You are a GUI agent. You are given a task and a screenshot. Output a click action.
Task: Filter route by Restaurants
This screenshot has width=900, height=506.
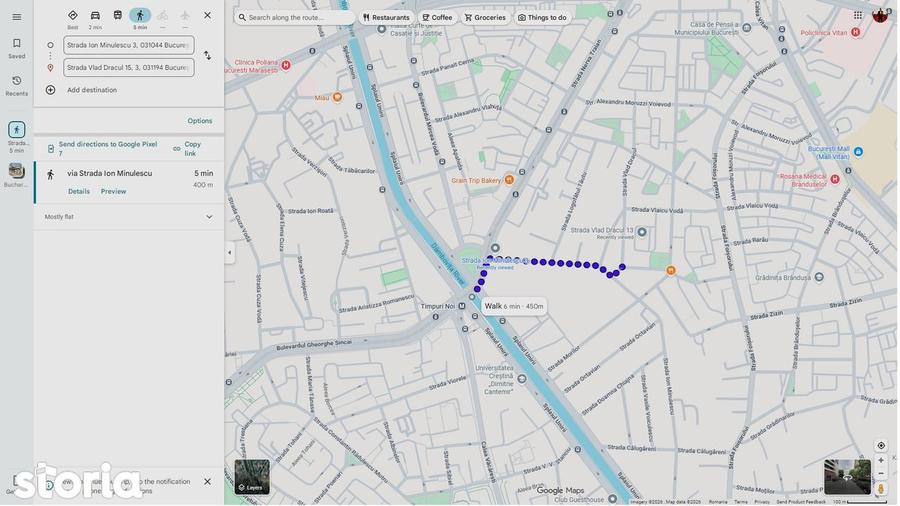click(386, 18)
